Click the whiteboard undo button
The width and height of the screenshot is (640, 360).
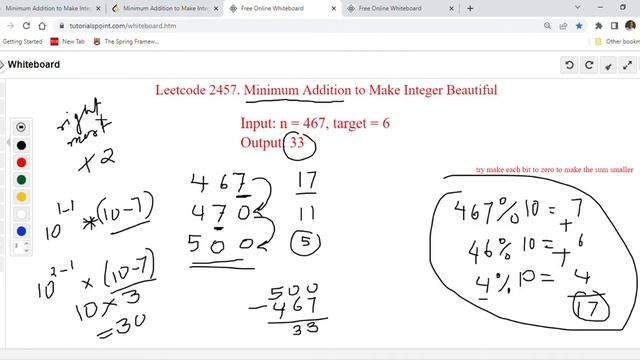(x=569, y=65)
